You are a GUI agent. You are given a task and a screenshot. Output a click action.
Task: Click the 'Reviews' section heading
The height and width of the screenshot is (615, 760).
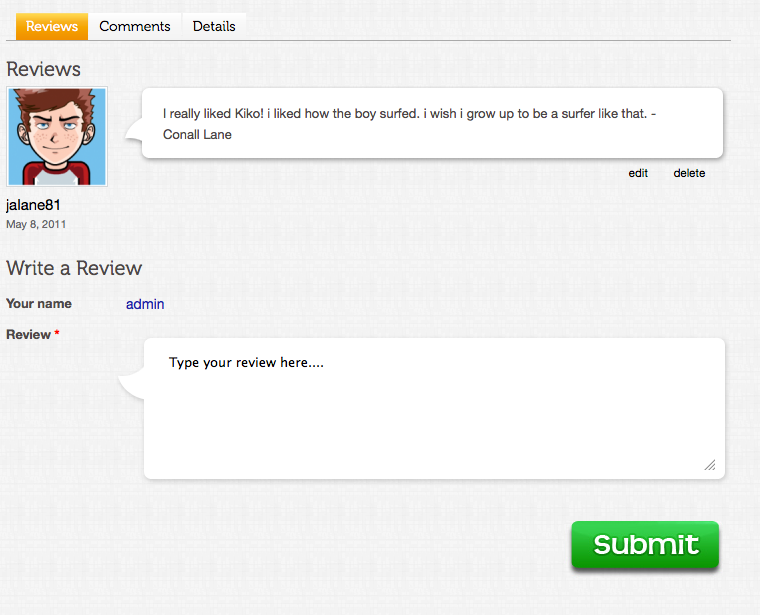tap(43, 69)
